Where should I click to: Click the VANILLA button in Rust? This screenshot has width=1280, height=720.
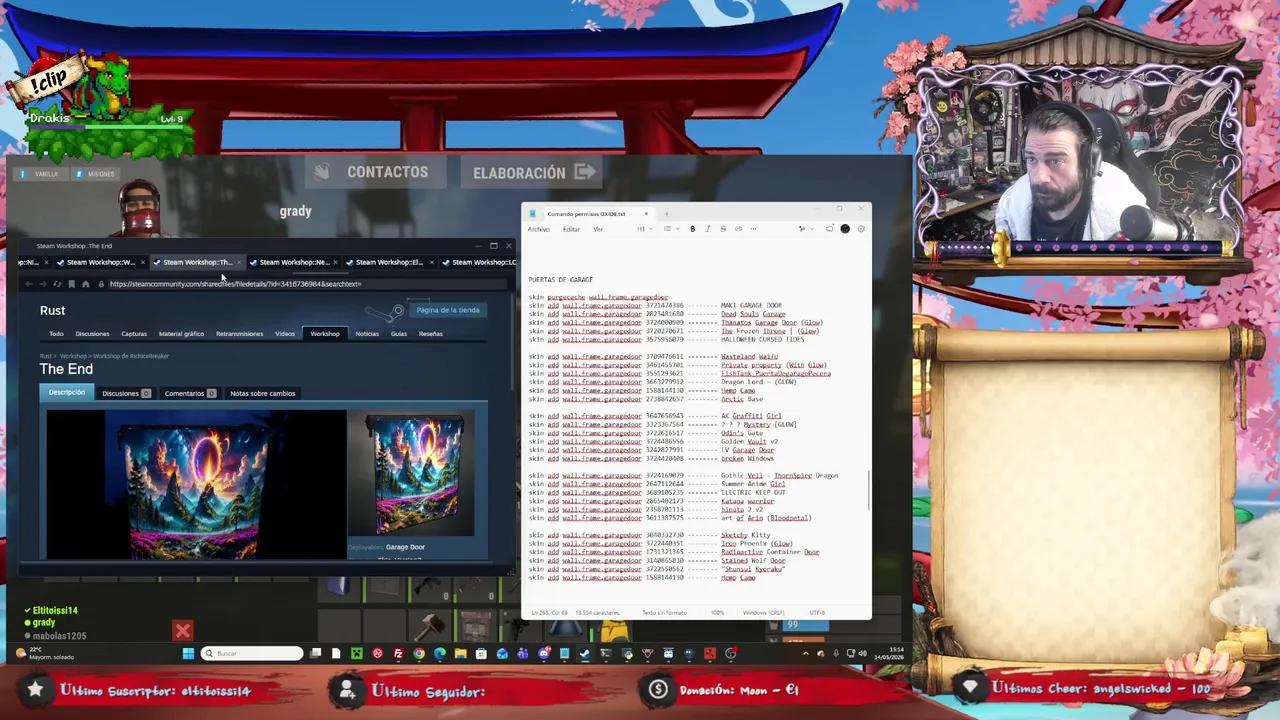40,174
